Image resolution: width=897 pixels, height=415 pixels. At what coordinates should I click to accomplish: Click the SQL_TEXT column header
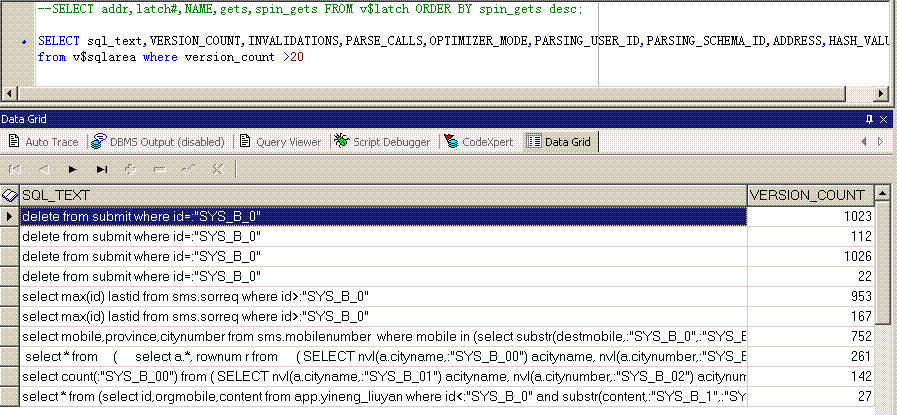[x=380, y=194]
